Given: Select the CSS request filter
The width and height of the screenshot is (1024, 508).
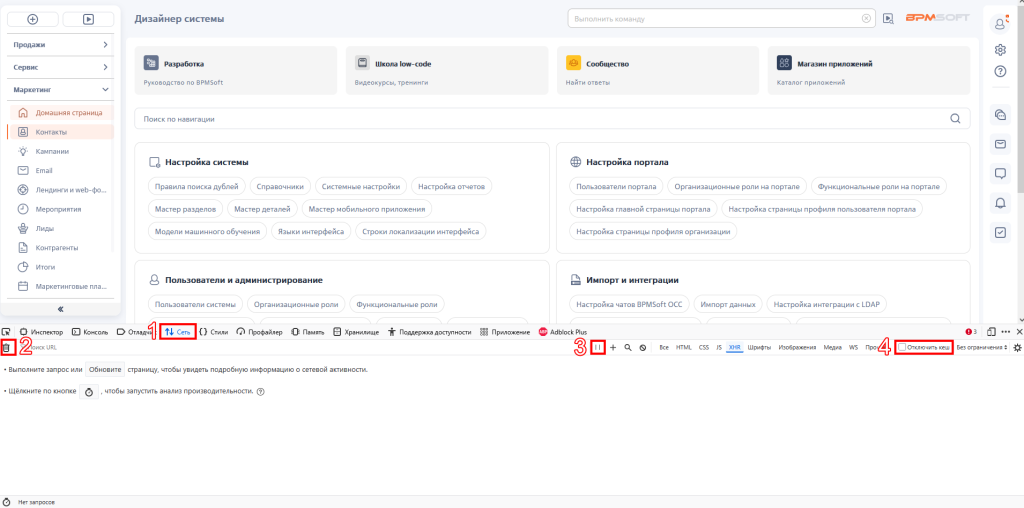Looking at the screenshot, I should [x=703, y=348].
